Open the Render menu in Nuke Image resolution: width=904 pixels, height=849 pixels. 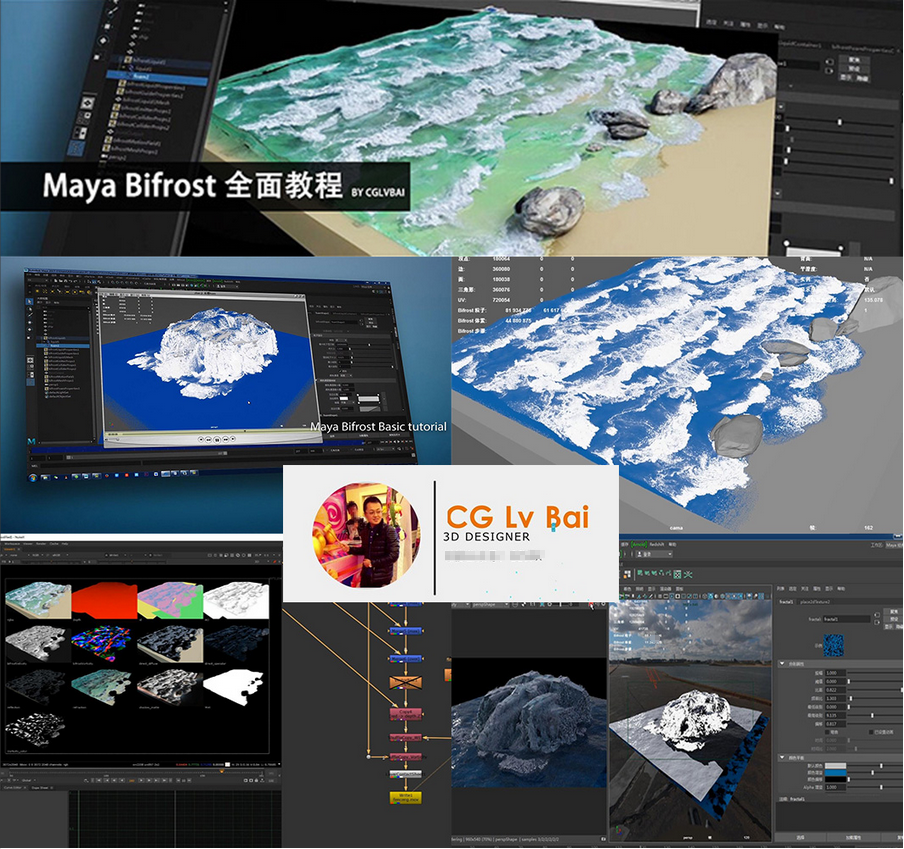pyautogui.click(x=41, y=544)
